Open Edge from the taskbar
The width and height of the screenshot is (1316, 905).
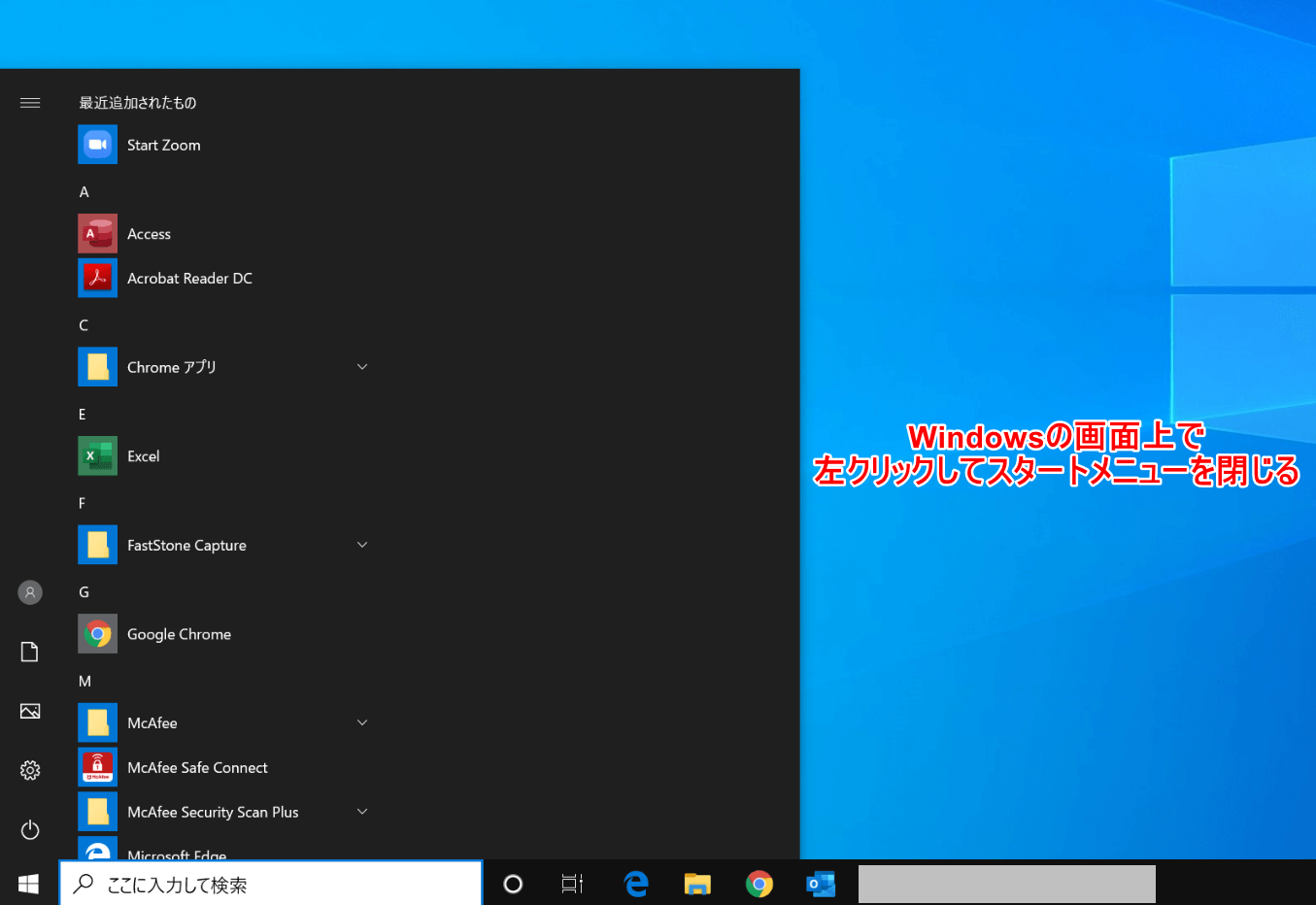[x=636, y=884]
